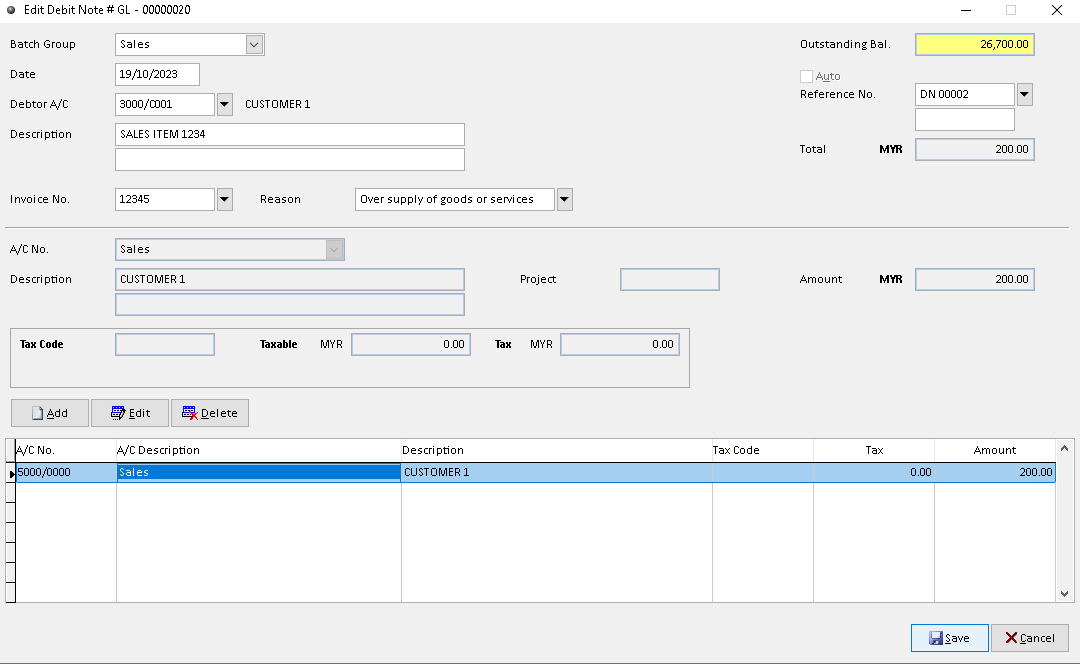Click the Total MYR amount field

coord(975,150)
